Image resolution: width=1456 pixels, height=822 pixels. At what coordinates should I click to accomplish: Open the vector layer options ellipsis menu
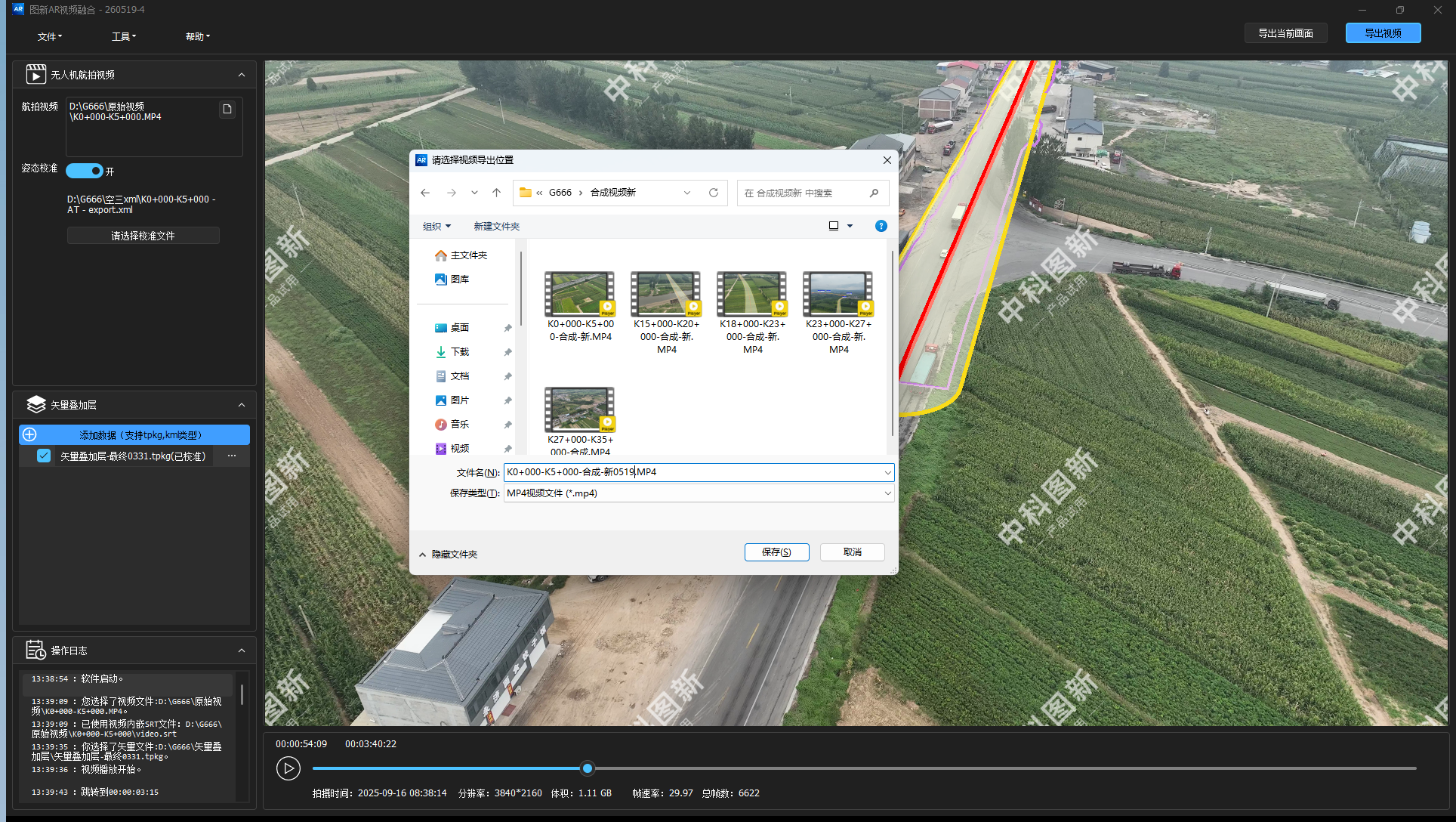(x=232, y=456)
